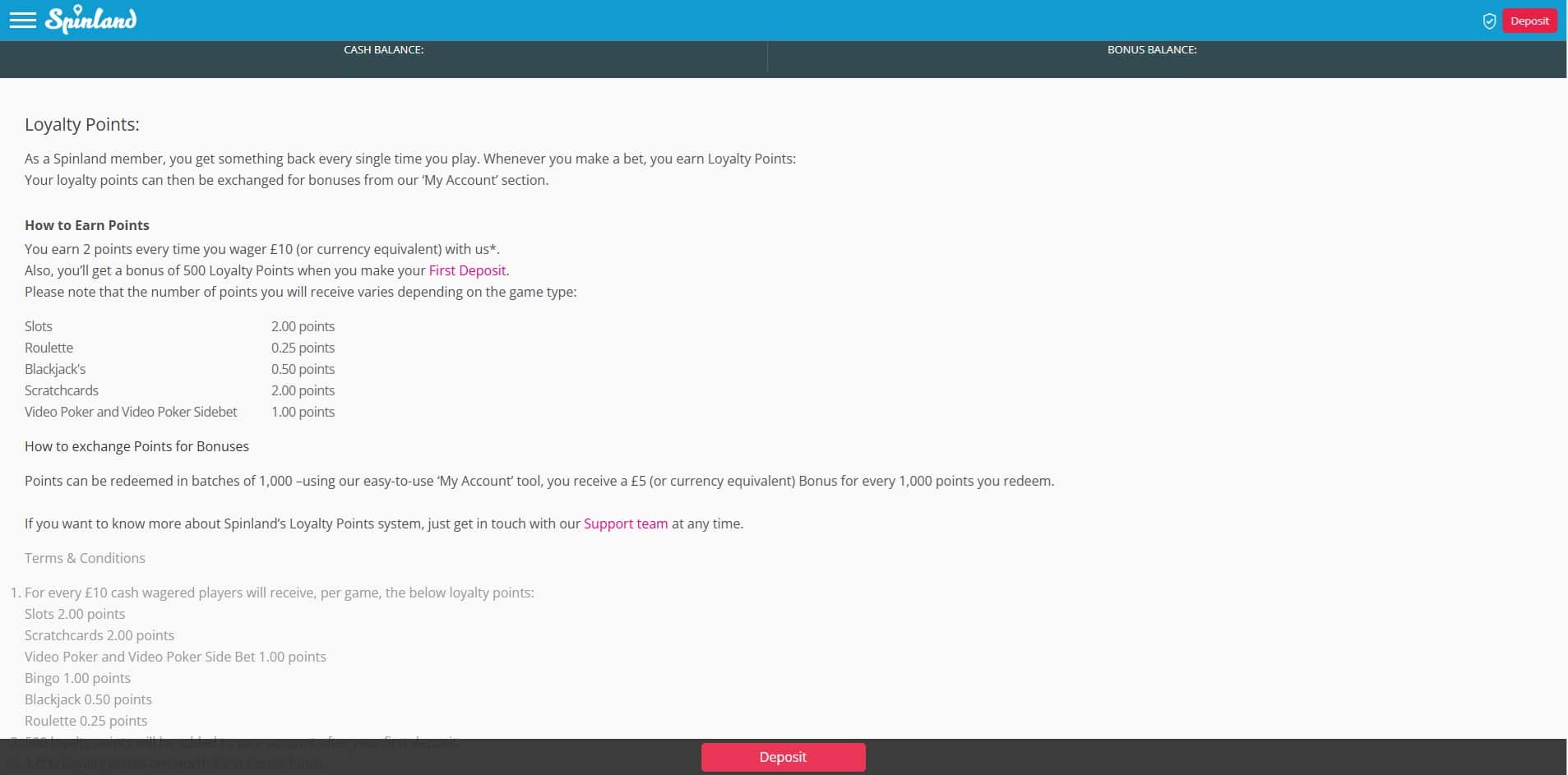Select the Cash Balance header section
This screenshot has height=775, width=1568.
pyautogui.click(x=383, y=50)
